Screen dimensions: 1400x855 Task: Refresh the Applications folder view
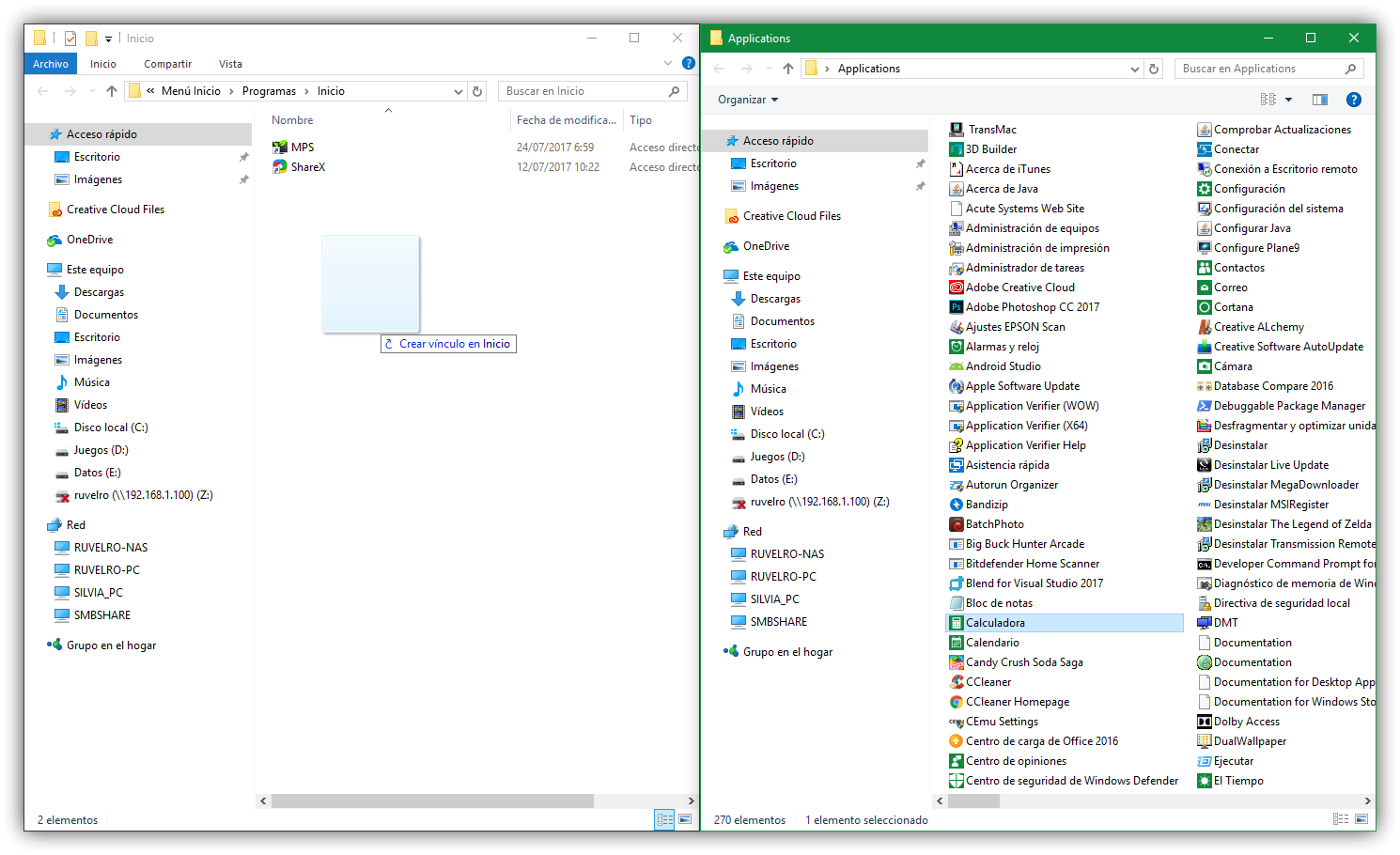pyautogui.click(x=1154, y=69)
